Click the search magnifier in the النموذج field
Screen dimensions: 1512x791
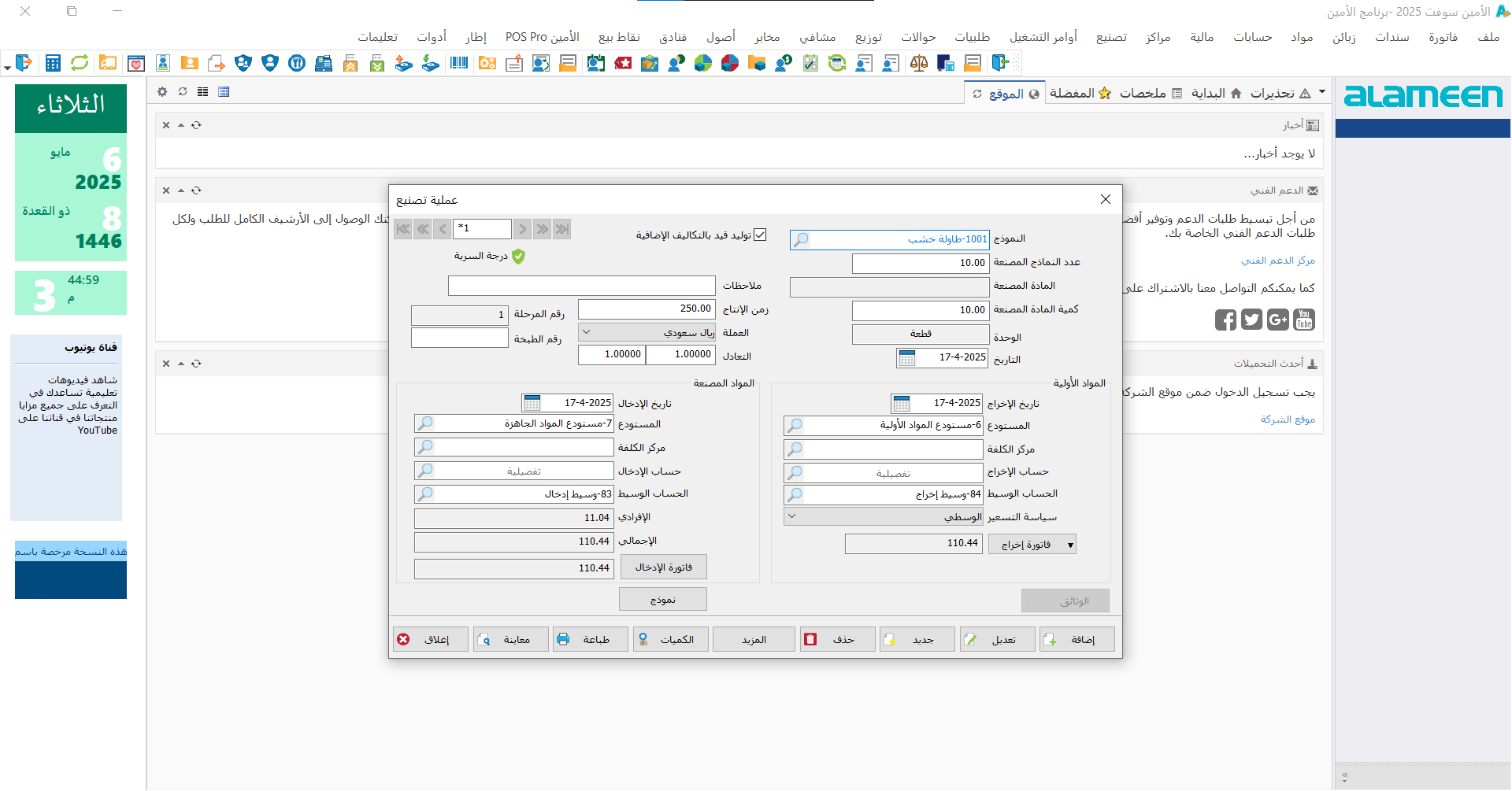click(801, 239)
